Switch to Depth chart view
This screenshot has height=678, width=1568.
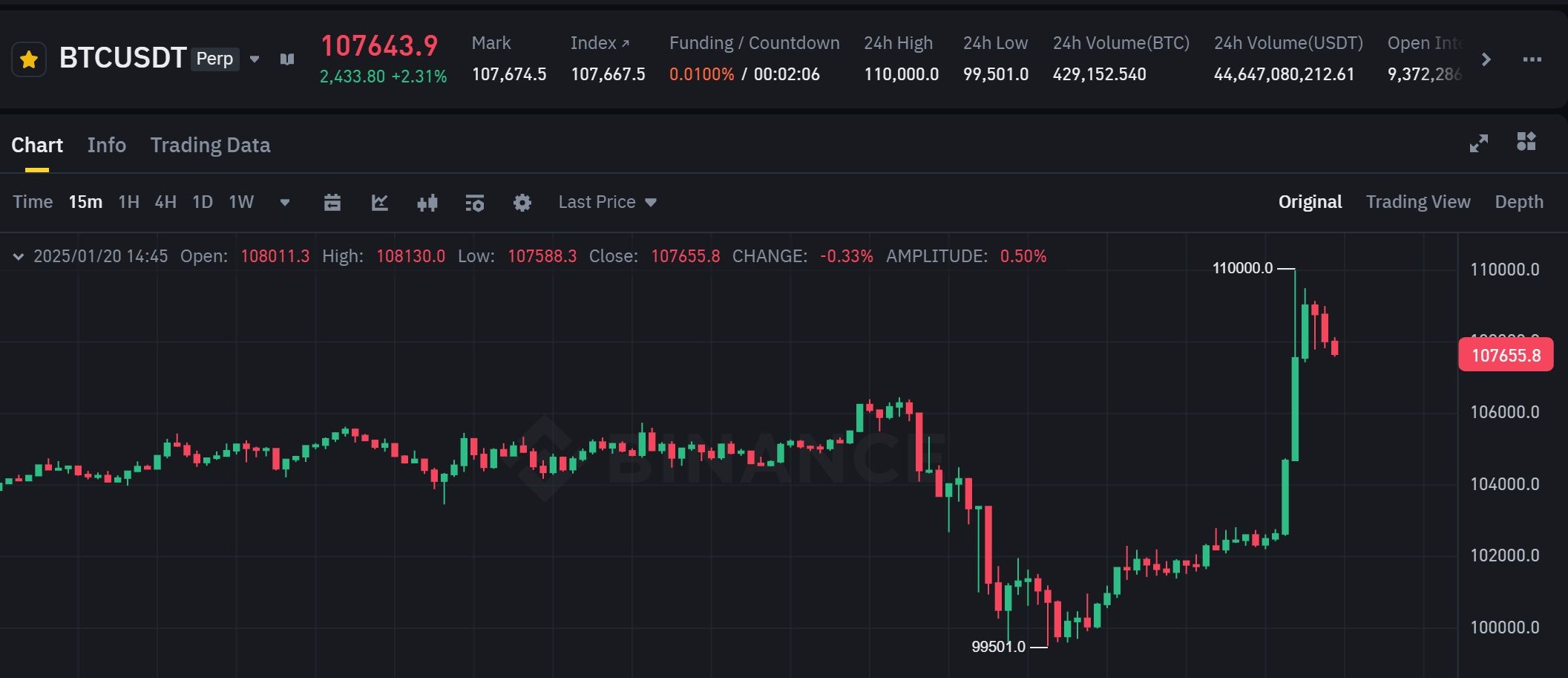click(x=1519, y=202)
